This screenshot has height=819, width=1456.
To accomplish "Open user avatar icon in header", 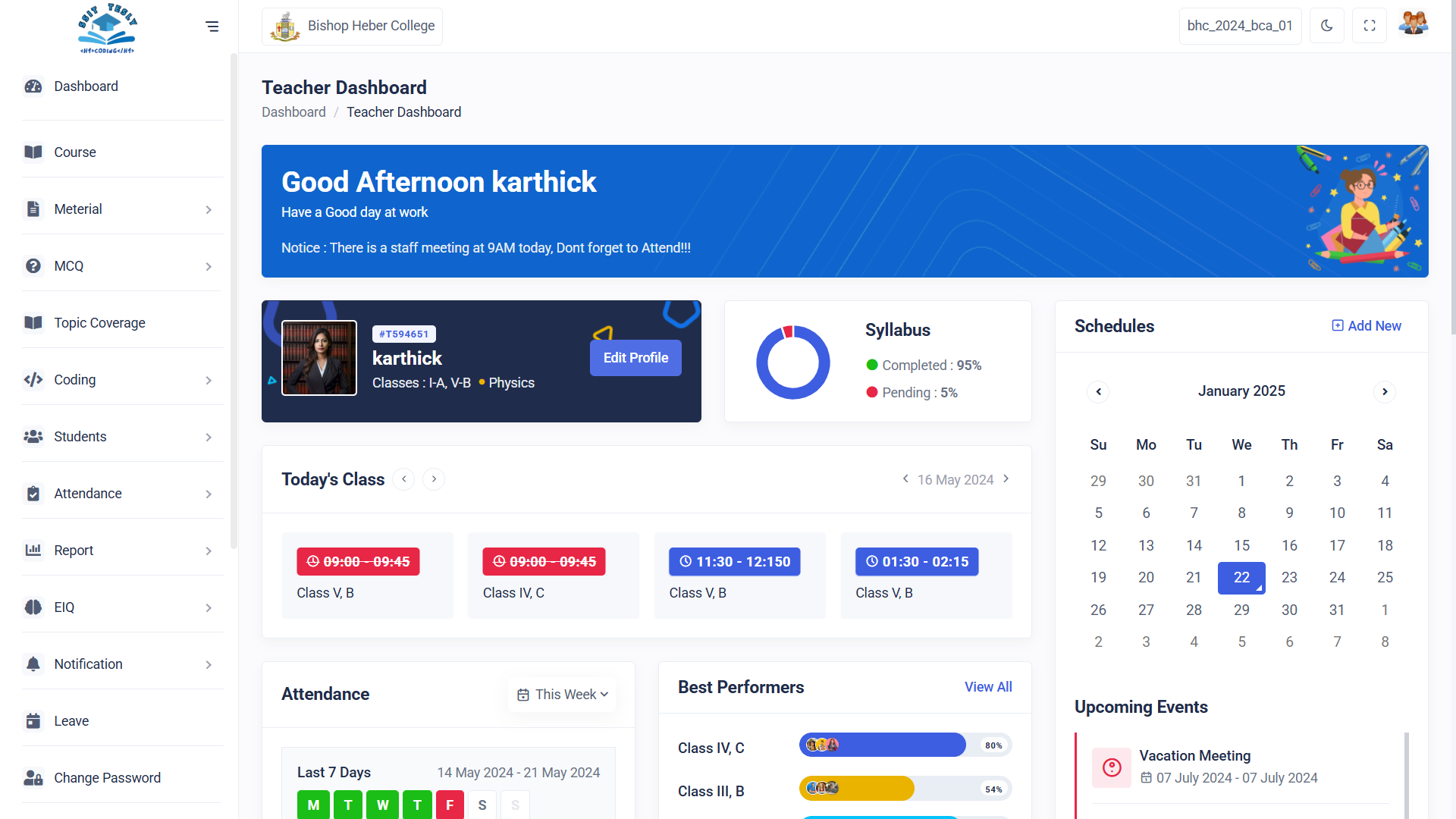I will coord(1413,24).
